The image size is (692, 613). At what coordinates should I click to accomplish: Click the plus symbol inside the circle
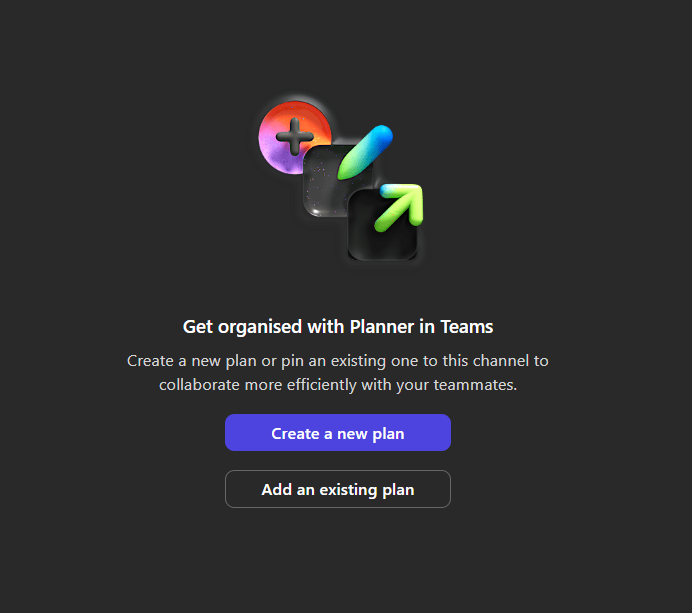(x=292, y=136)
